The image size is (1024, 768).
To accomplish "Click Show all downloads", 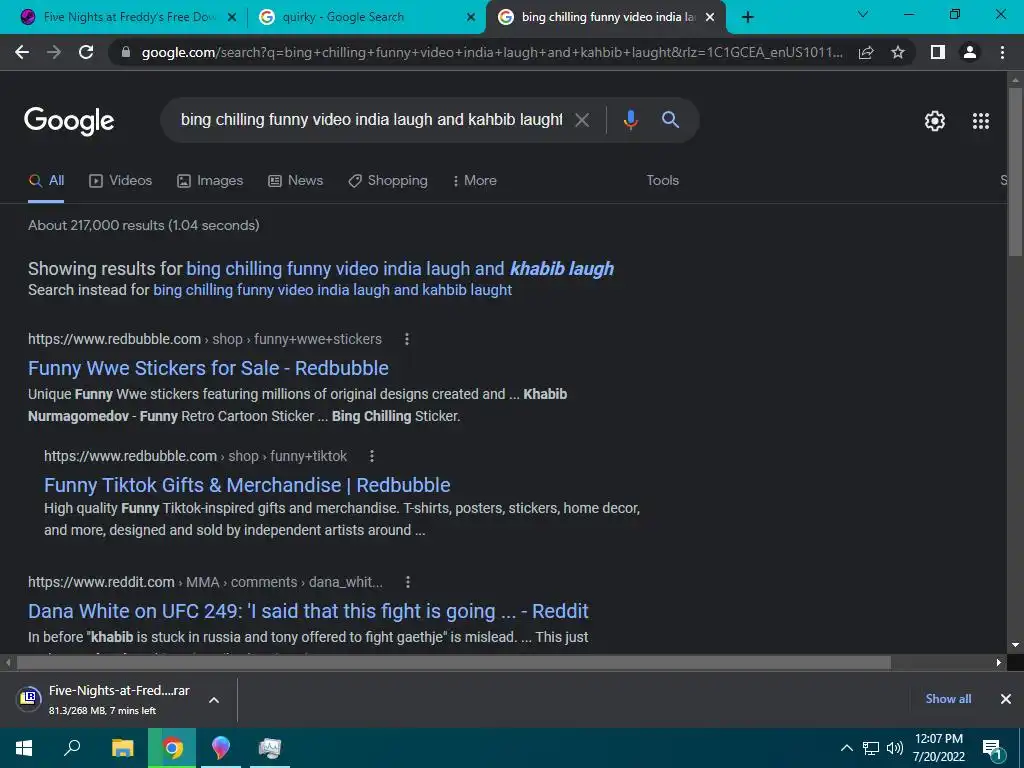I will click(948, 699).
